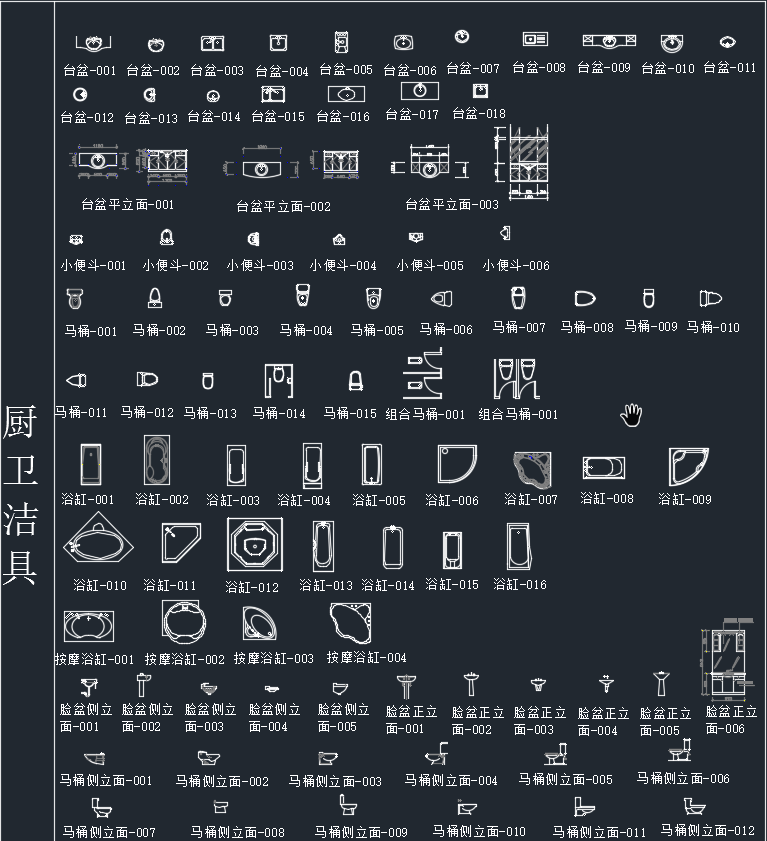This screenshot has width=767, height=841.
Task: Click the 马桶侧立面-006 side elevation symbol
Action: pos(680,750)
